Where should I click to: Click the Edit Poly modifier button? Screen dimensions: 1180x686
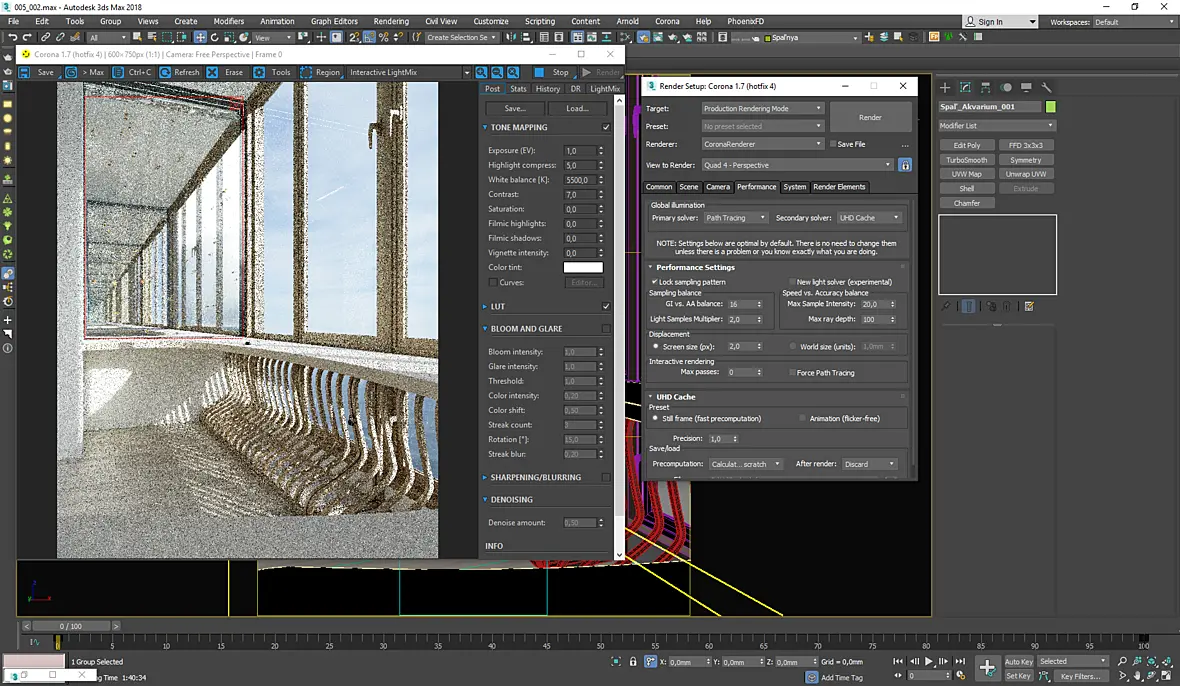pyautogui.click(x=967, y=145)
